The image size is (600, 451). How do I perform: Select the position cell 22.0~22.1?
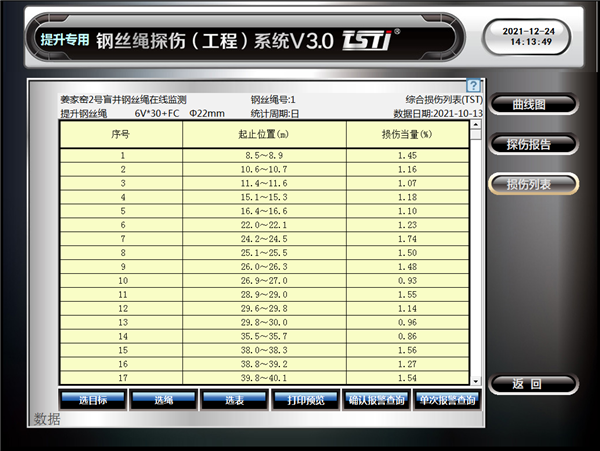264,225
